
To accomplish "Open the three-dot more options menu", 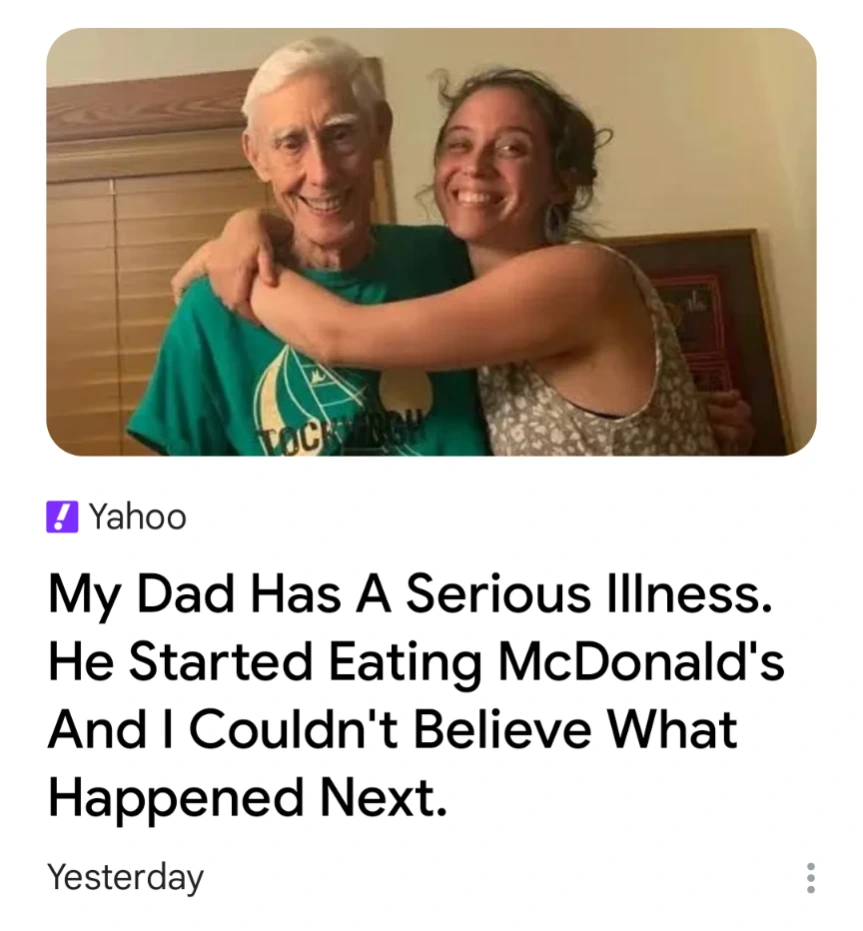I will pyautogui.click(x=810, y=878).
